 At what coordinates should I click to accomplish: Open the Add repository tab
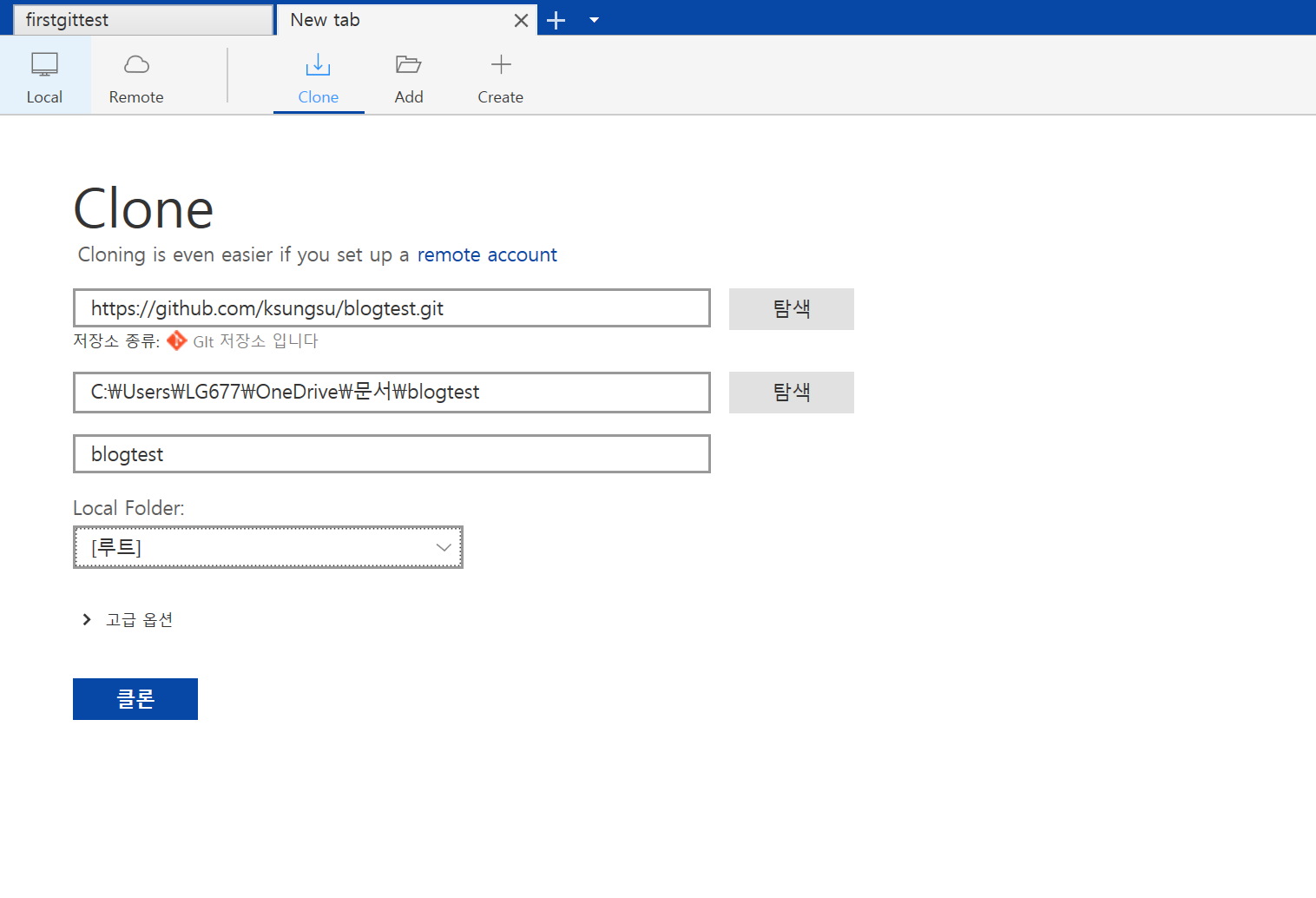pyautogui.click(x=409, y=76)
